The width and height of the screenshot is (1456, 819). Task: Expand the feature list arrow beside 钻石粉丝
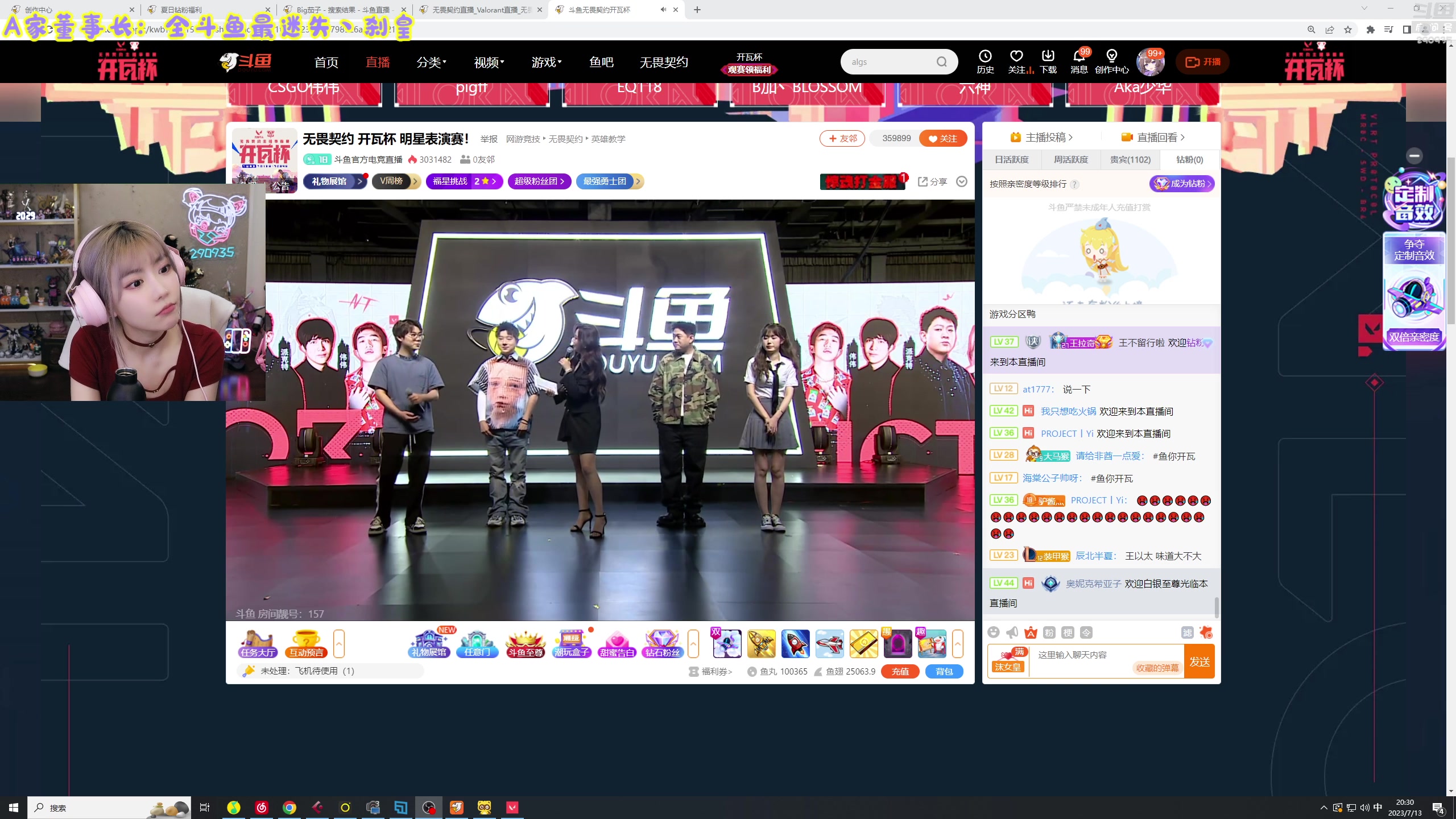point(693,644)
